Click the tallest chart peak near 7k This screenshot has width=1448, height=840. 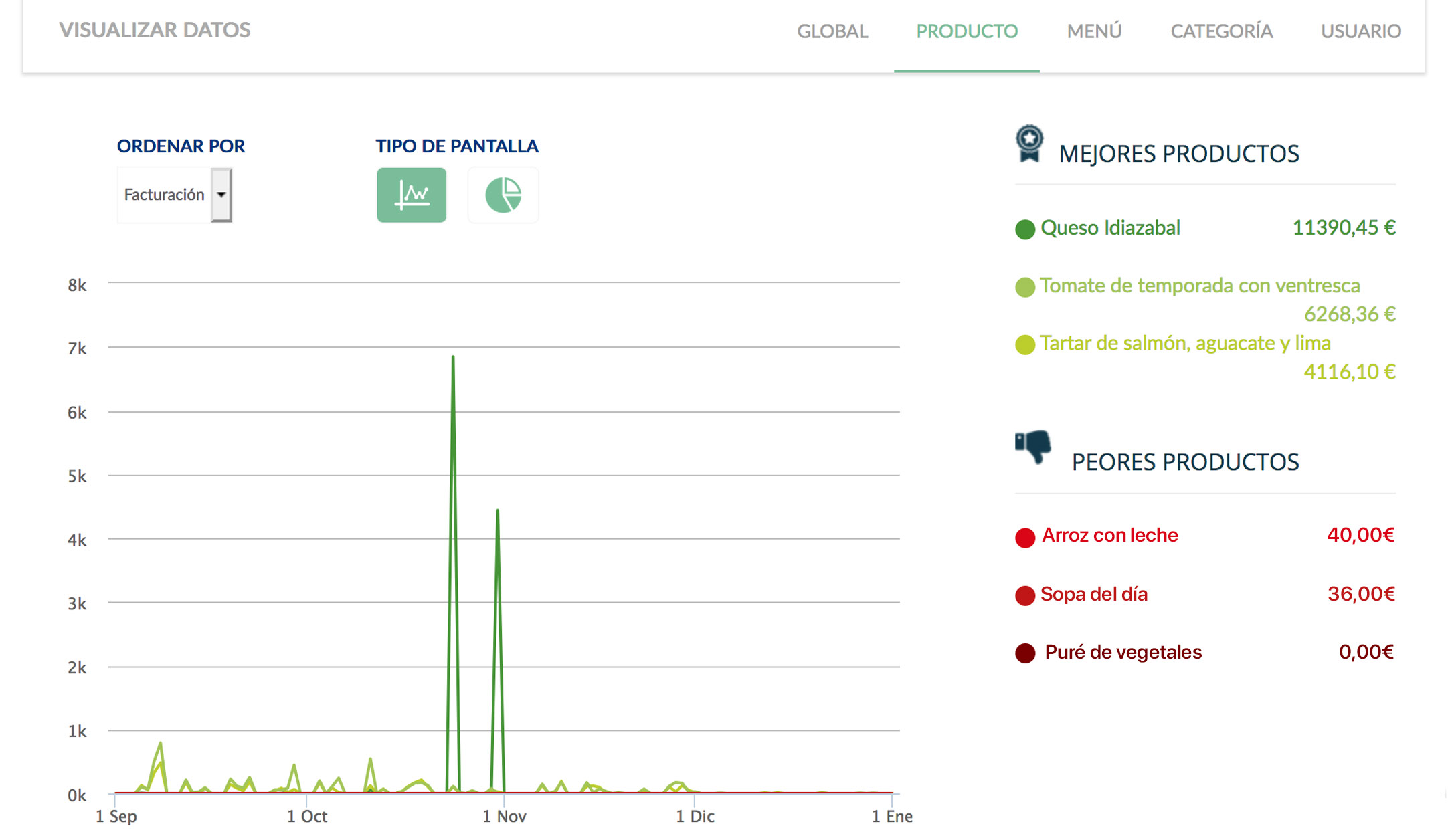coord(453,358)
